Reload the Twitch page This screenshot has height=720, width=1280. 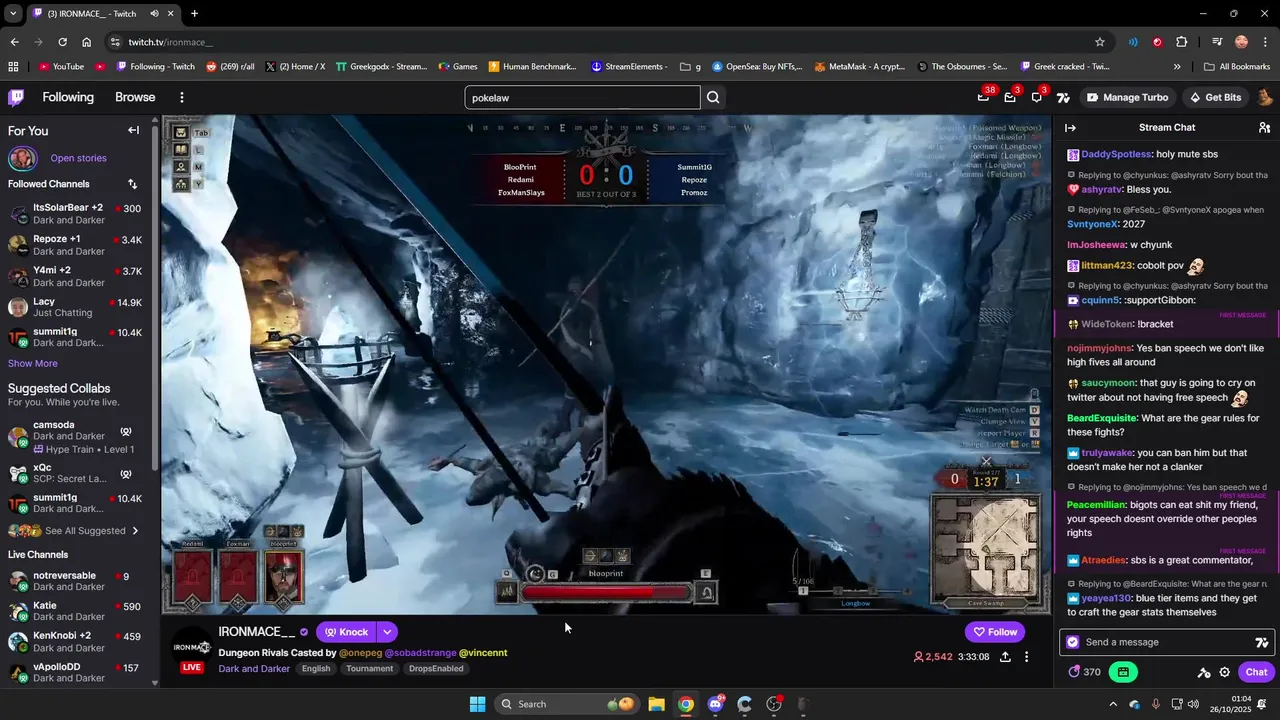[62, 42]
